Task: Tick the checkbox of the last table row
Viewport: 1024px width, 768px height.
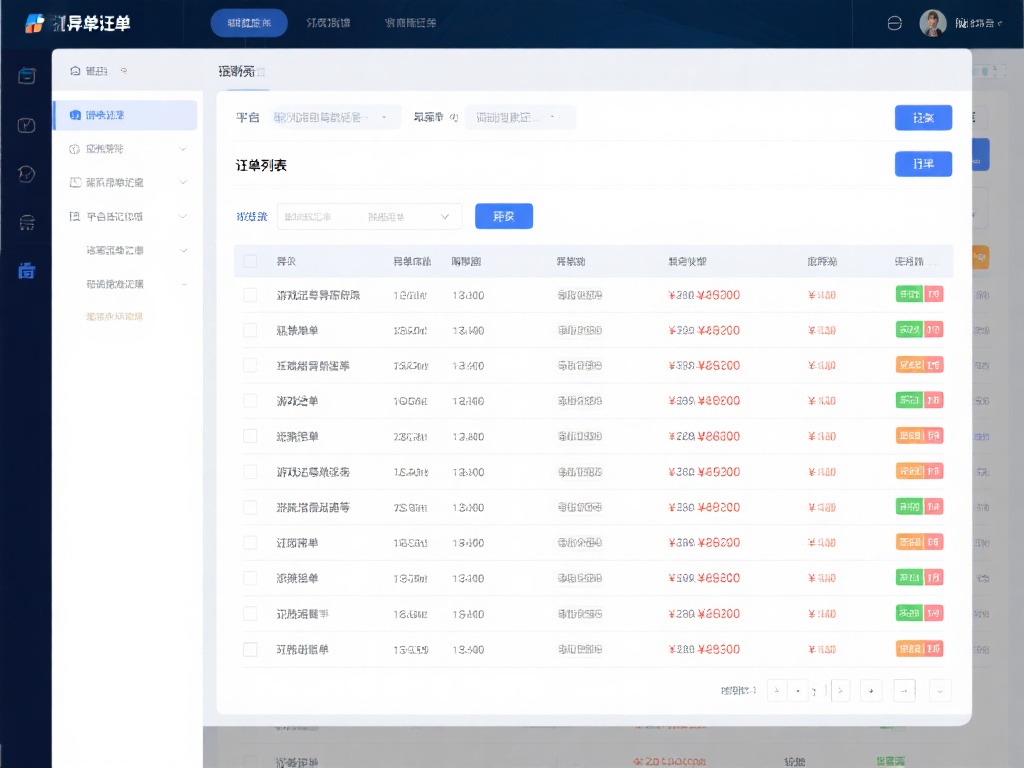Action: [250, 649]
